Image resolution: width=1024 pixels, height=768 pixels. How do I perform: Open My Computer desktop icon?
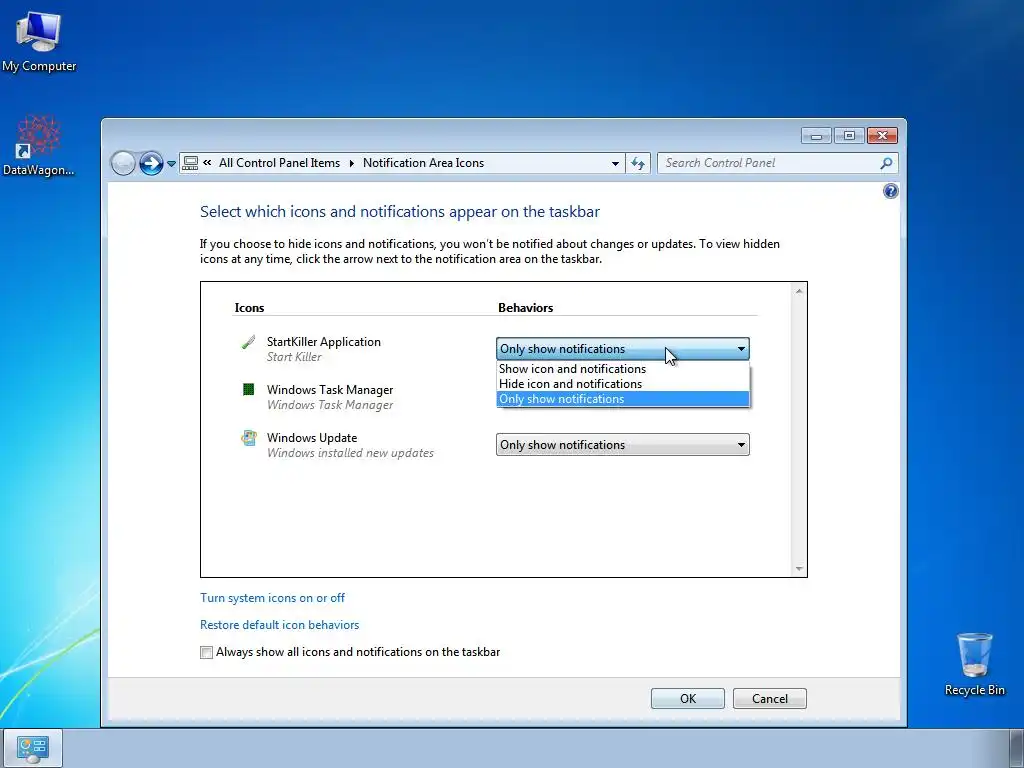39,42
